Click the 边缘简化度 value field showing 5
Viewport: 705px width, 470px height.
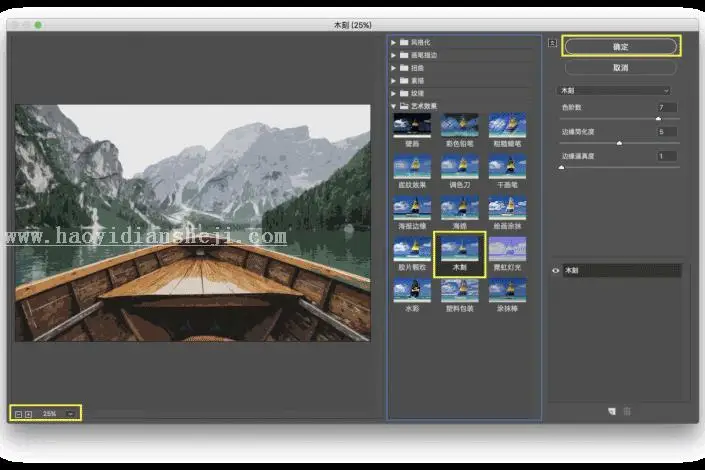[667, 132]
